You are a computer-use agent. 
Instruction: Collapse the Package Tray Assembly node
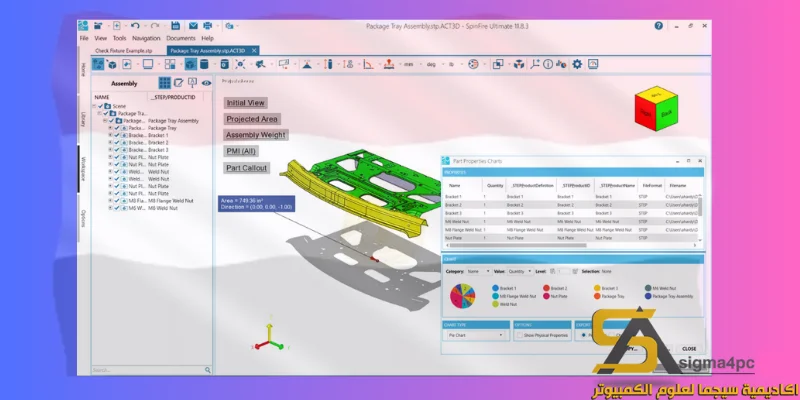pyautogui.click(x=105, y=121)
